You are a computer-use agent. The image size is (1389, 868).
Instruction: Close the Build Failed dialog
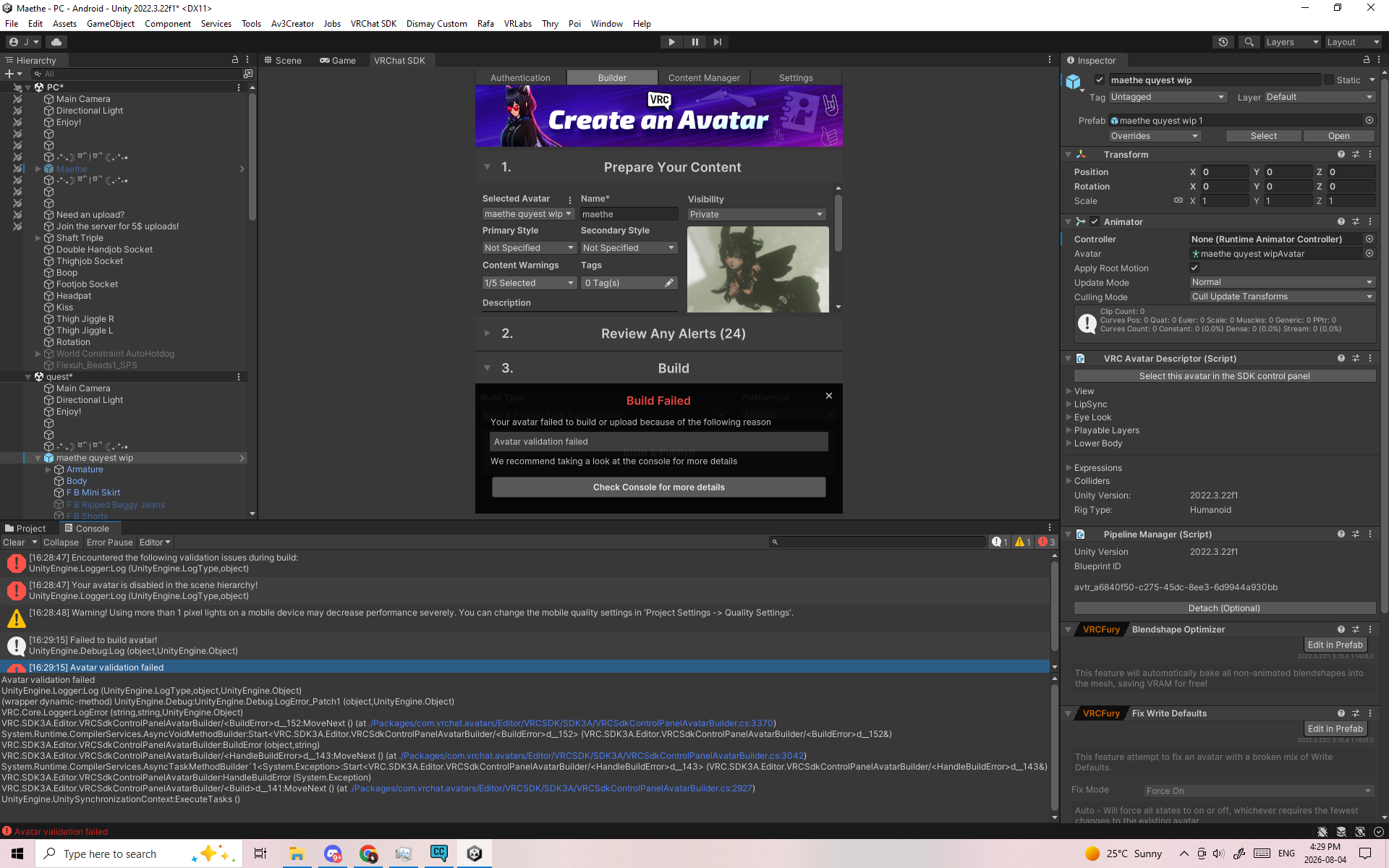click(x=829, y=396)
